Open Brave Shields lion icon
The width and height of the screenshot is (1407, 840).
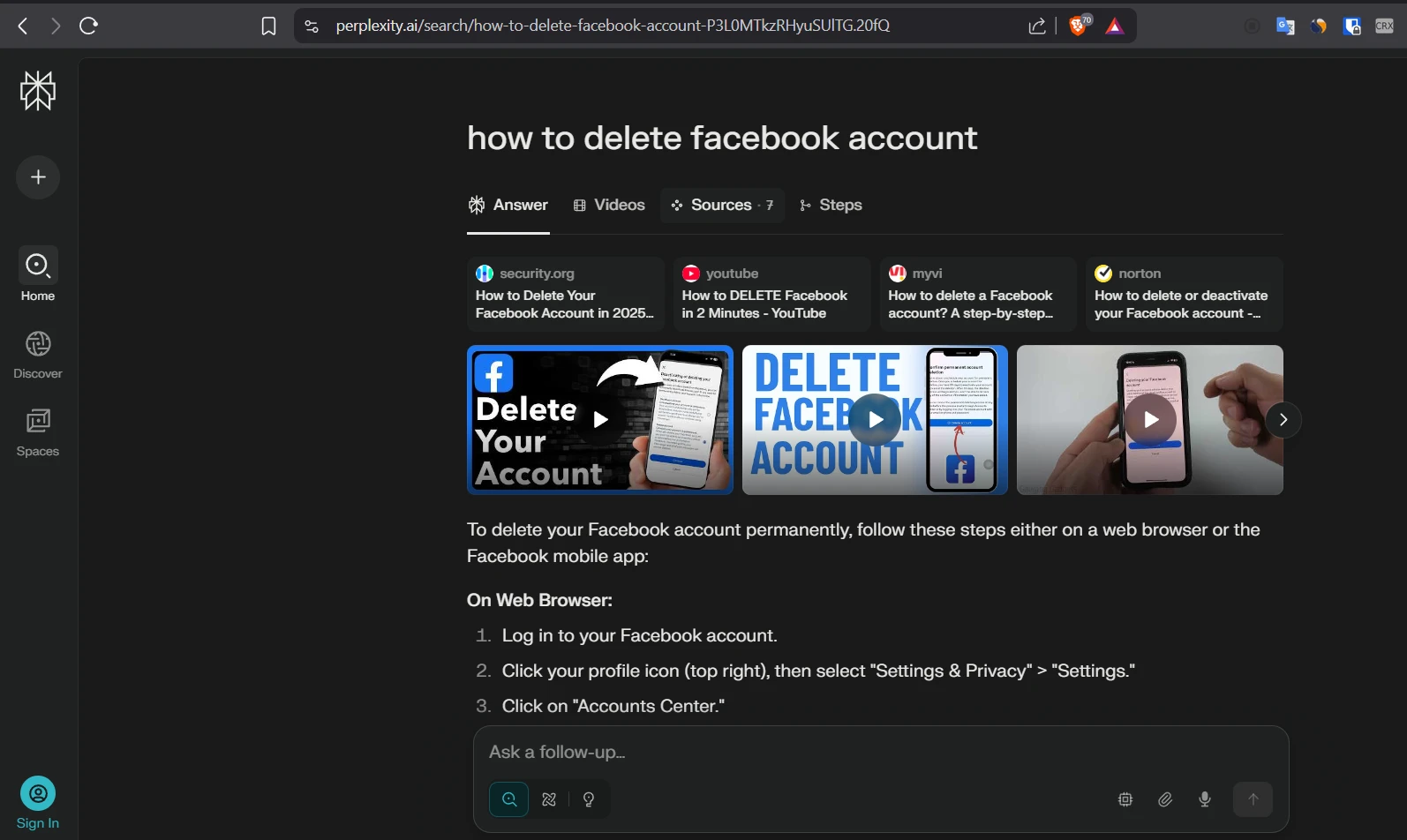click(1079, 26)
